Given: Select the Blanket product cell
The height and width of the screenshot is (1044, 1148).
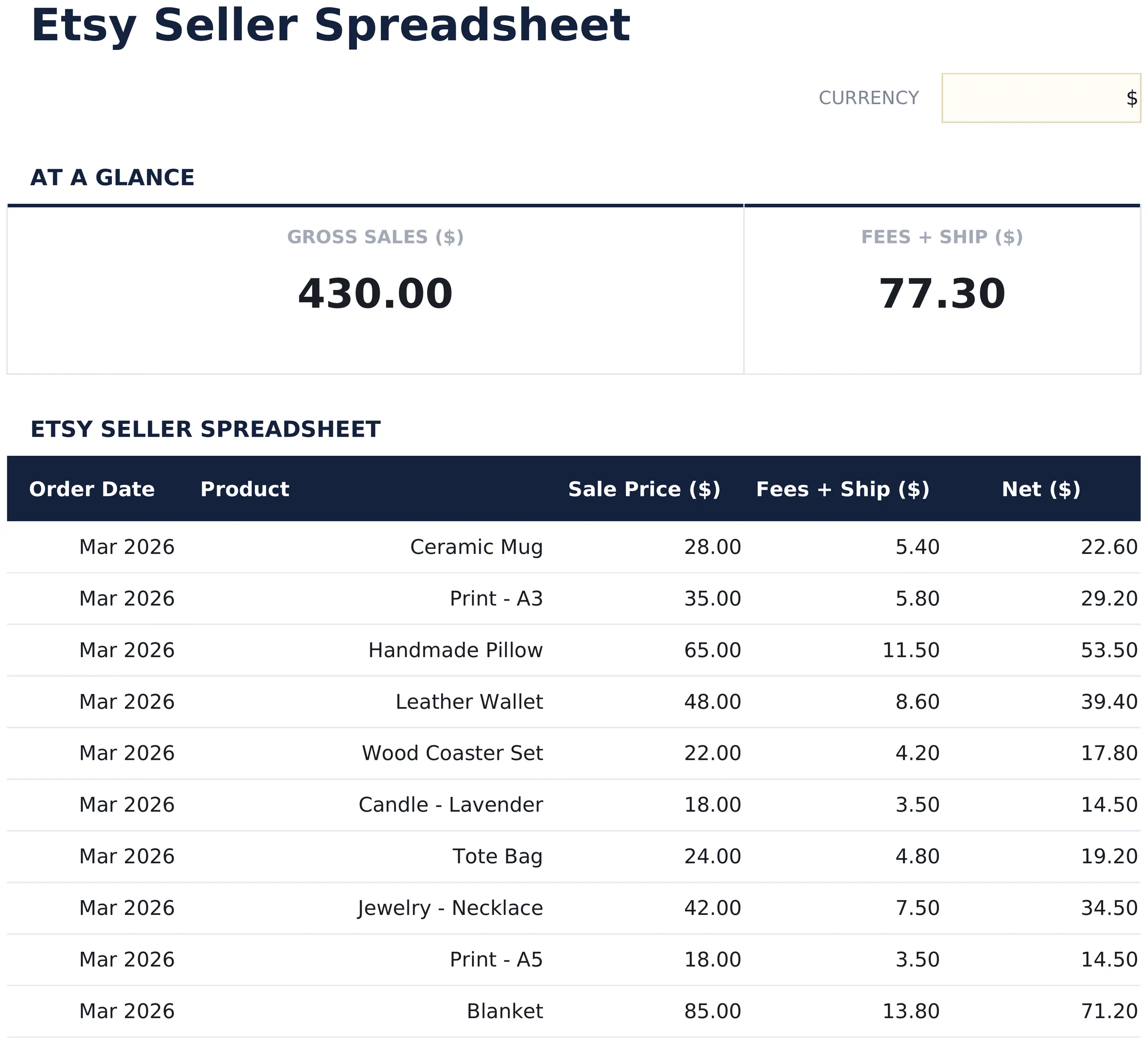Looking at the screenshot, I should coord(505,1011).
